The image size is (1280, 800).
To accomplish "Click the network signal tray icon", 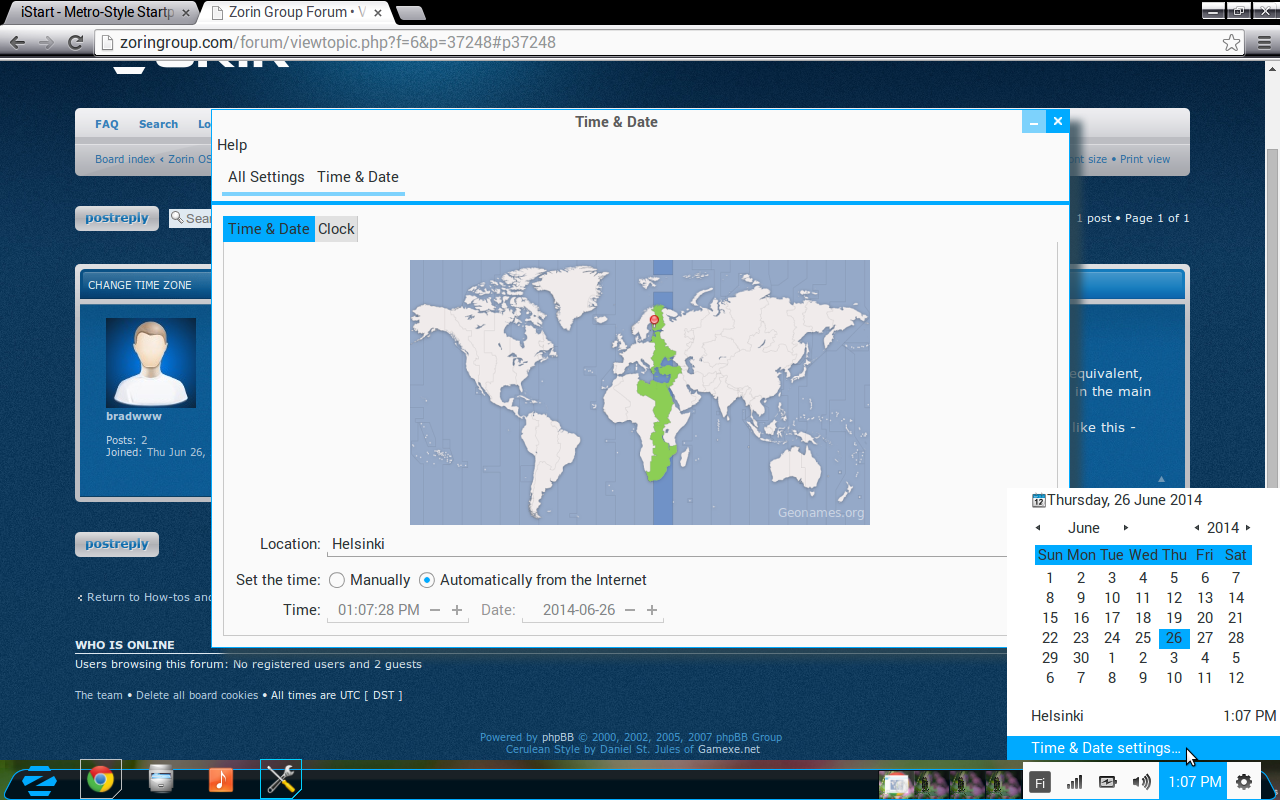I will [x=1075, y=782].
